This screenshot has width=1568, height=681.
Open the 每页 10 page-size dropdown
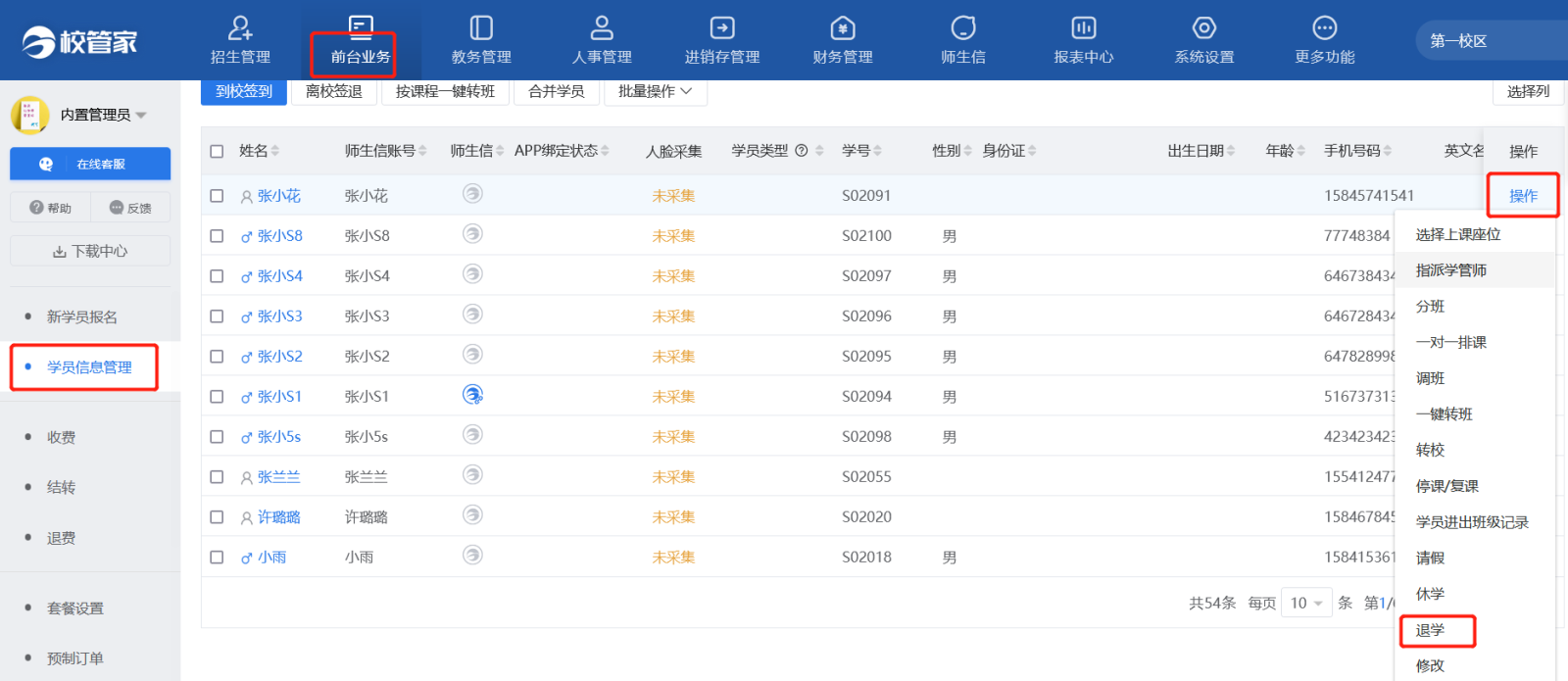[1306, 603]
